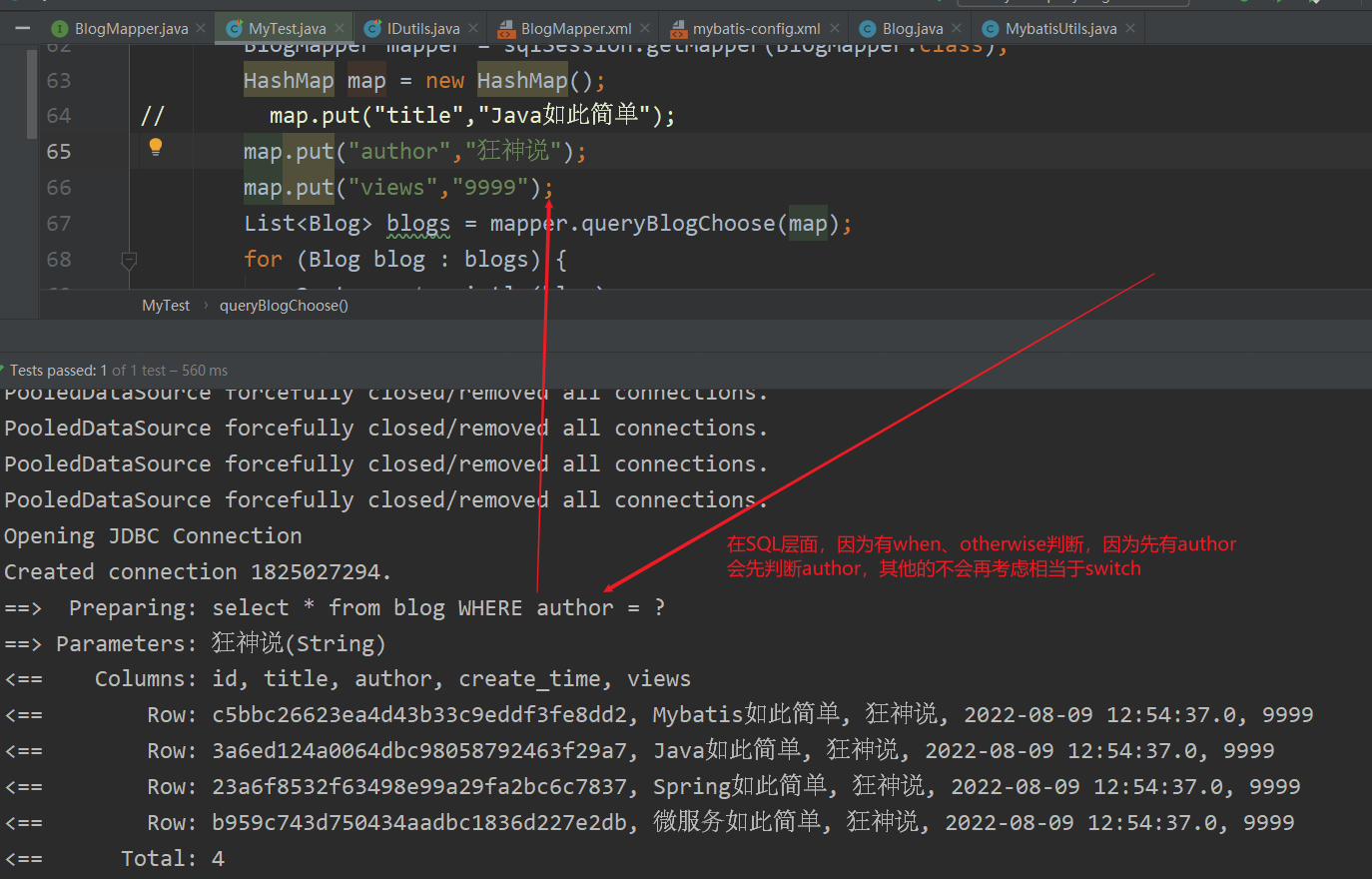Click the IDutils.java class file icon
Image resolution: width=1372 pixels, height=879 pixels.
[x=372, y=29]
